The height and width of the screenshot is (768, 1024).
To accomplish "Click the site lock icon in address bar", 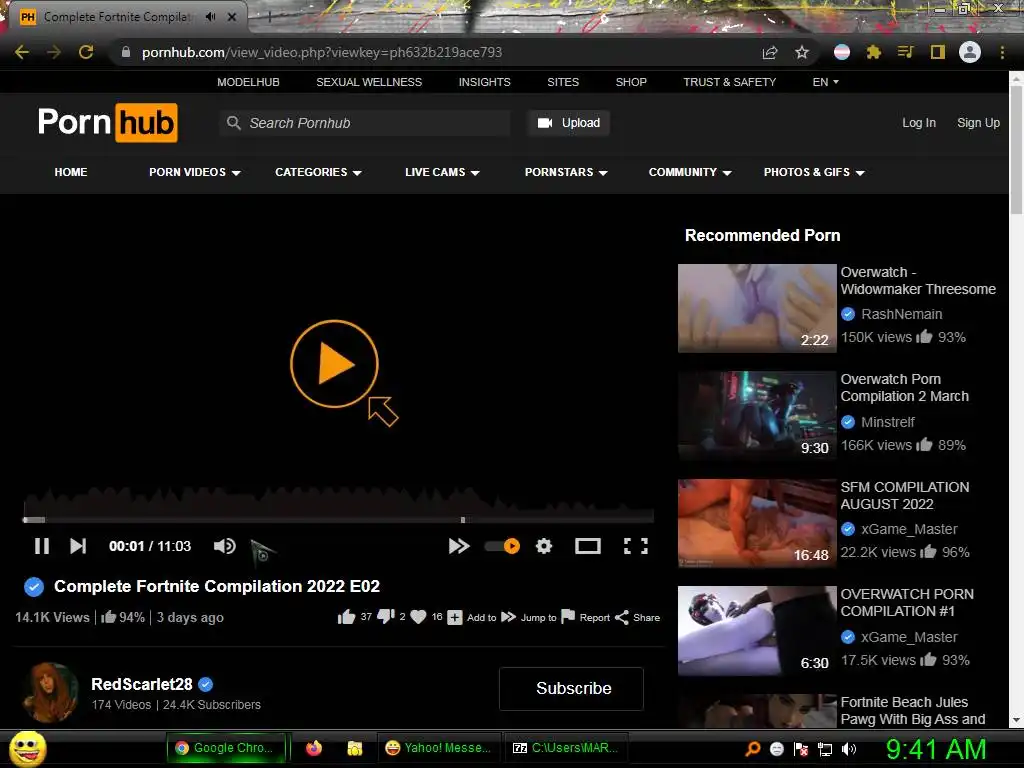I will [x=125, y=52].
